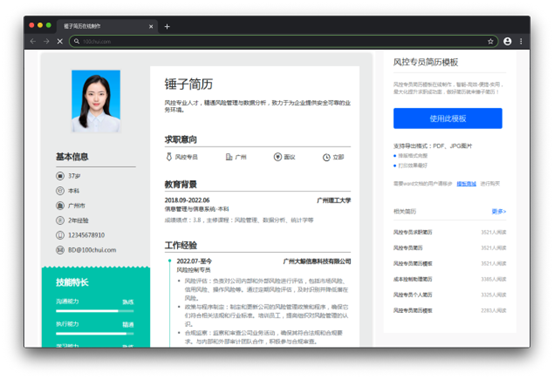Screen dimensions: 554x379
Task: Click the 相关简历 label
Action: coord(405,211)
